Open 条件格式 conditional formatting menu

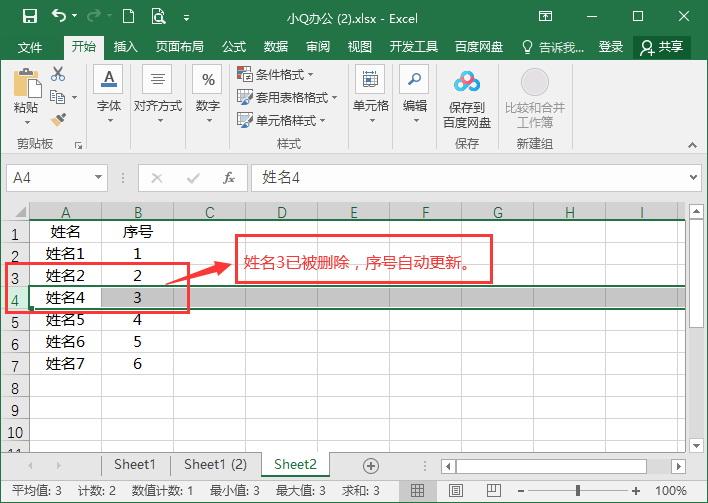[x=275, y=74]
